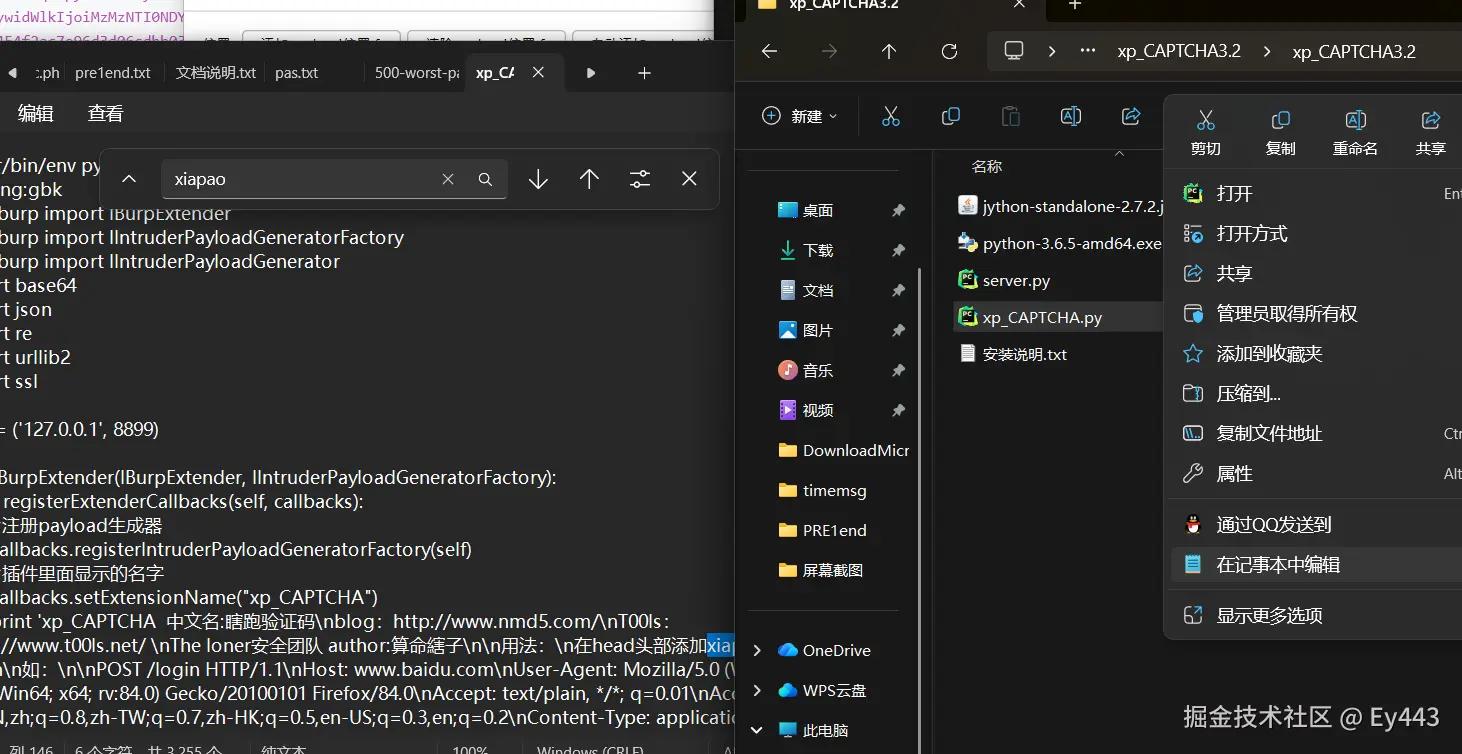Click breadcrumb chevron after PC icon
The width and height of the screenshot is (1462, 754).
pyautogui.click(x=1052, y=51)
